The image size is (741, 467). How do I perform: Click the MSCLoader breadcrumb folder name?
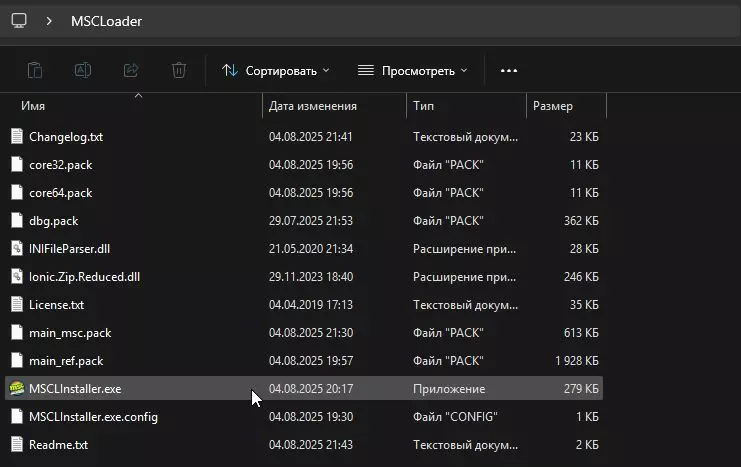[106, 21]
